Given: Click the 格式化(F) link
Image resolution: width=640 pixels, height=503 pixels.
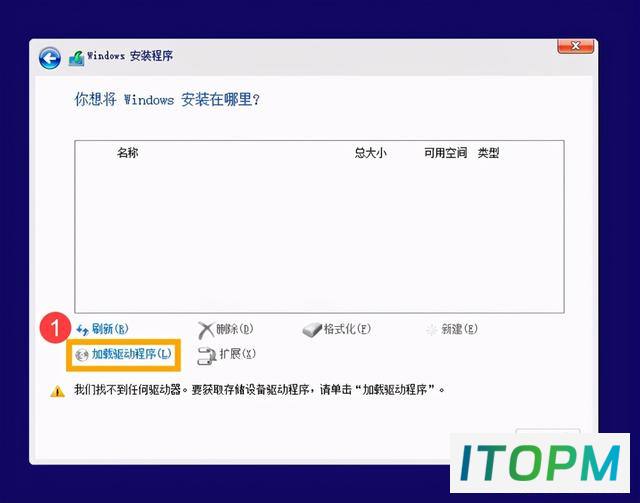Looking at the screenshot, I should click(x=347, y=329).
